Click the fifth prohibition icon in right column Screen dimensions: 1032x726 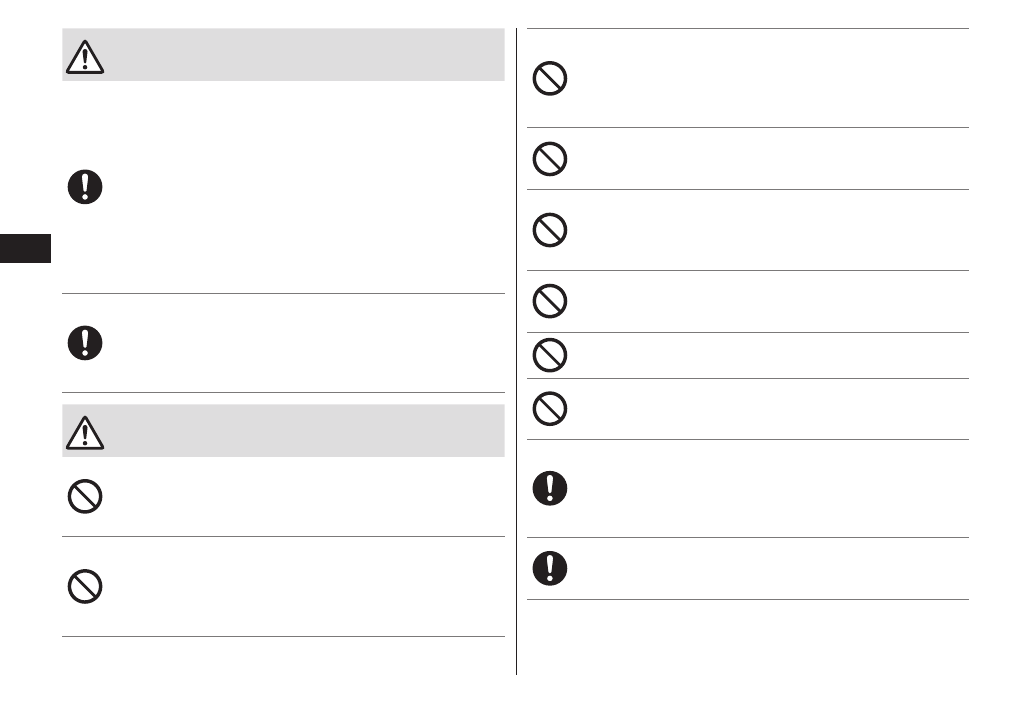(x=550, y=355)
